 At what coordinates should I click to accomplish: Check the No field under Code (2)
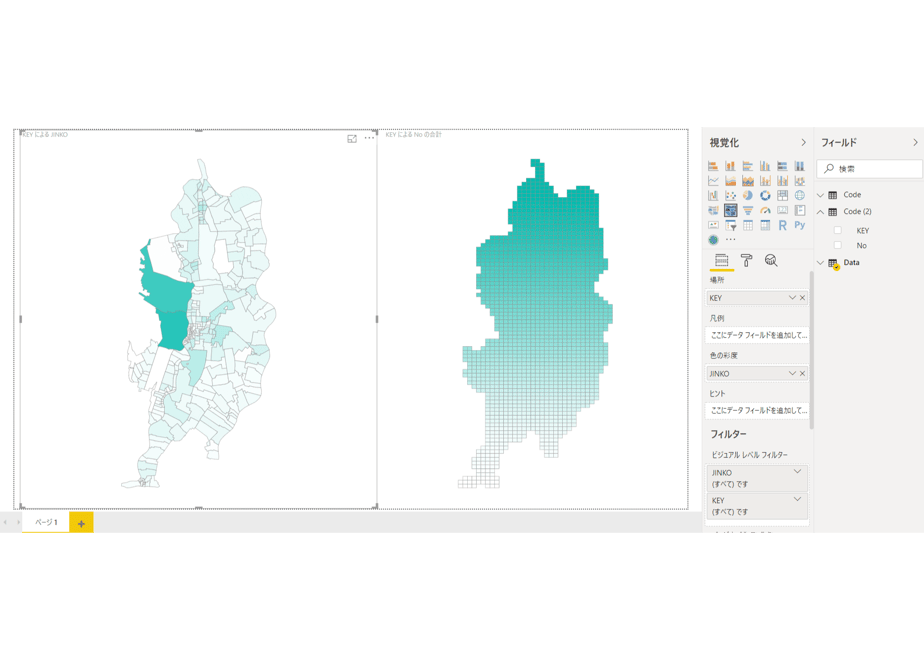point(837,245)
